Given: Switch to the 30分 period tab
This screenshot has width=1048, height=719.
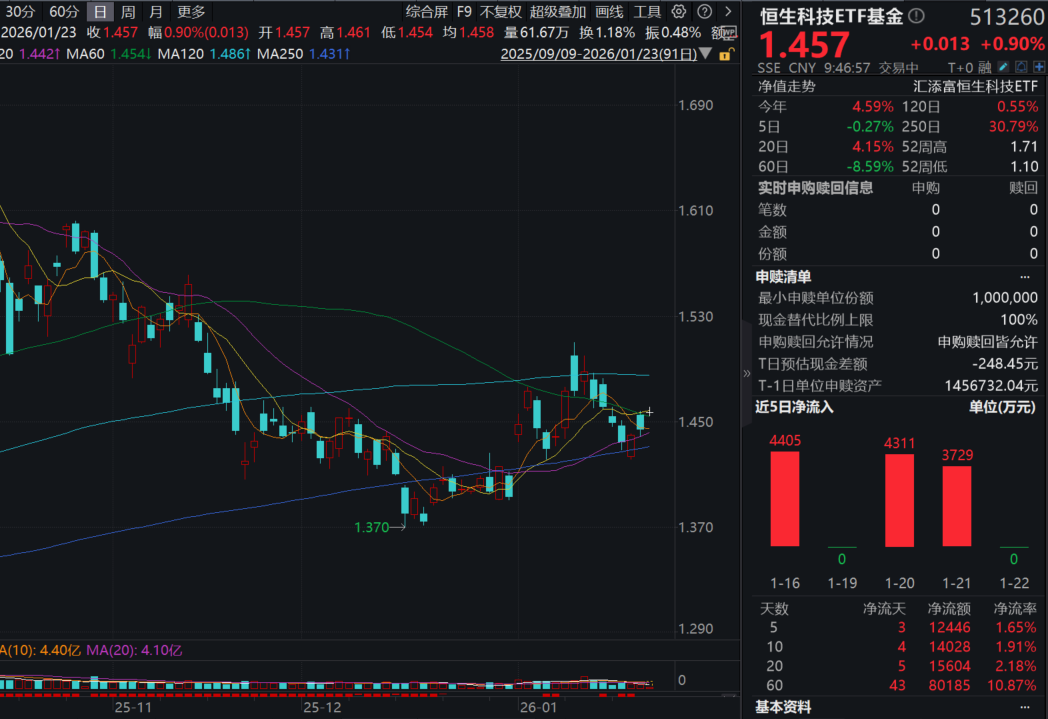Looking at the screenshot, I should click(19, 12).
